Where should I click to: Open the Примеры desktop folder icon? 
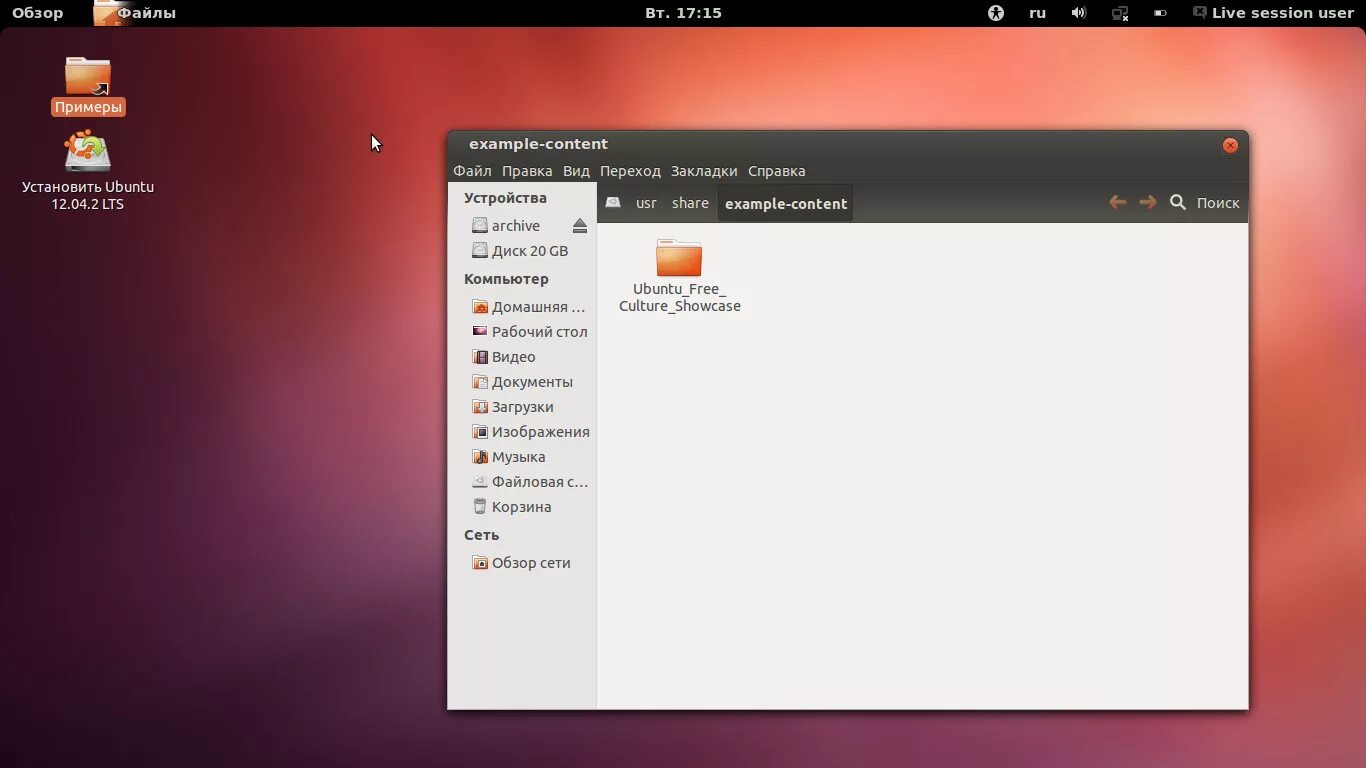coord(88,76)
